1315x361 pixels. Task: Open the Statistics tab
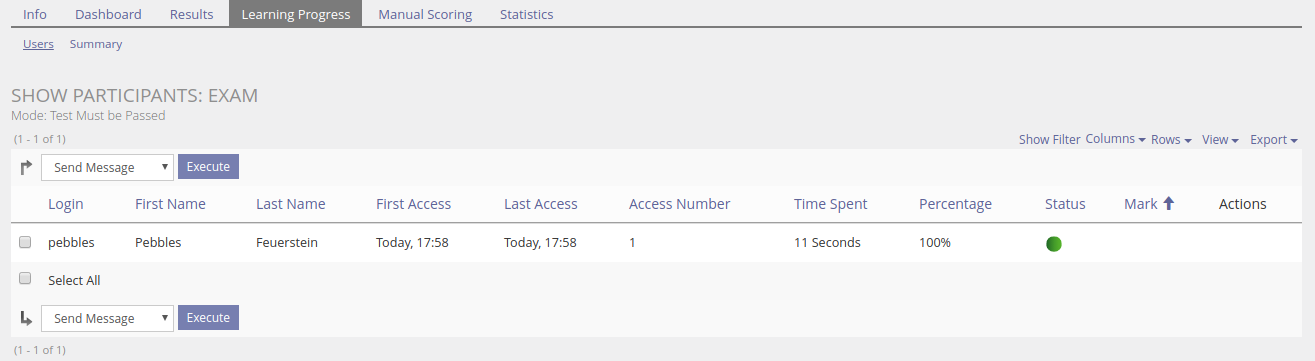[x=526, y=14]
